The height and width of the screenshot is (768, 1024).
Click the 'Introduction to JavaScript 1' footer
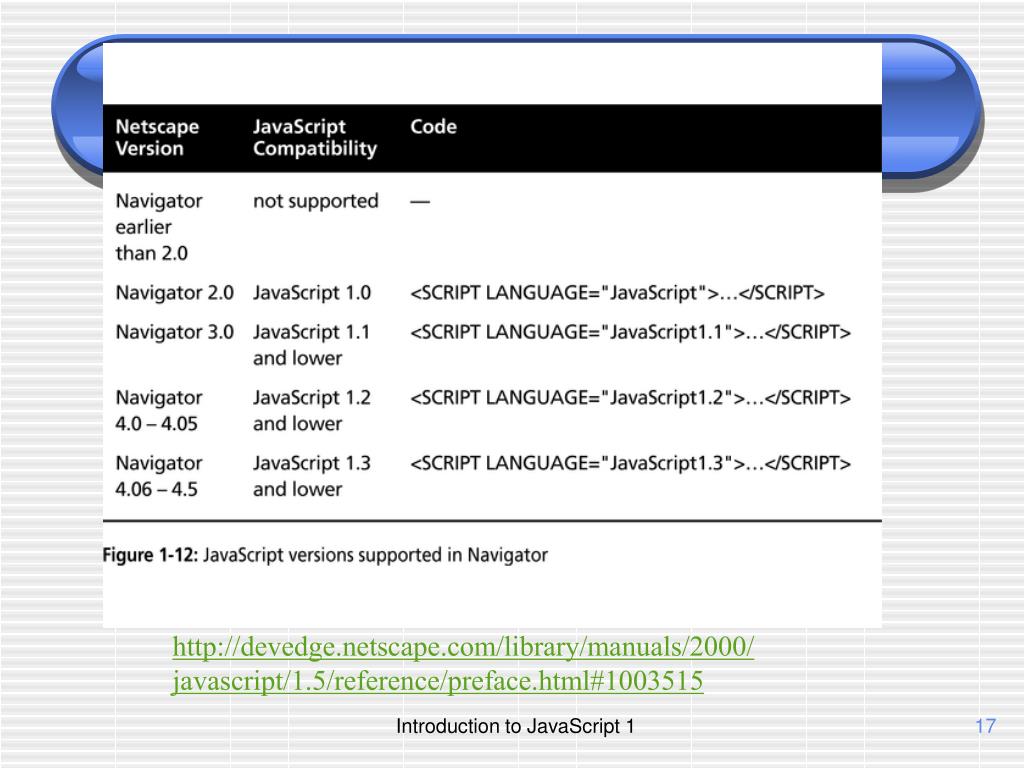coord(515,726)
